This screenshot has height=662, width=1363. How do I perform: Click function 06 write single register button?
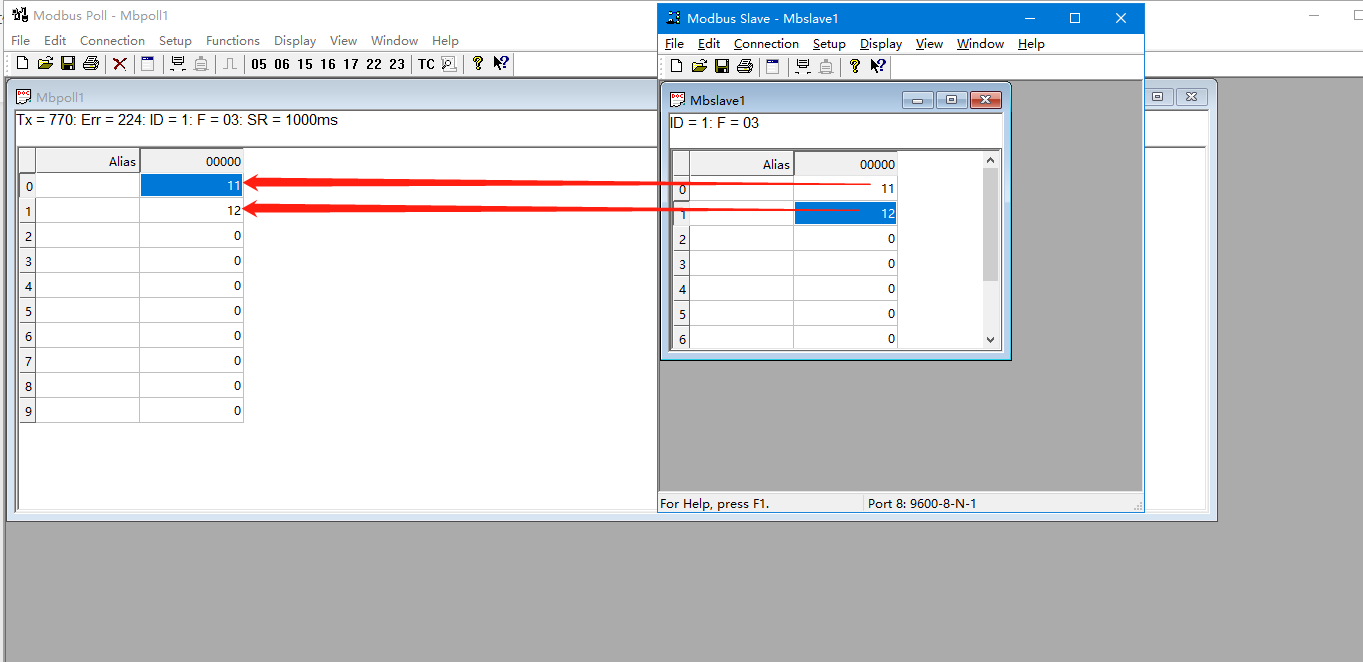coord(282,64)
